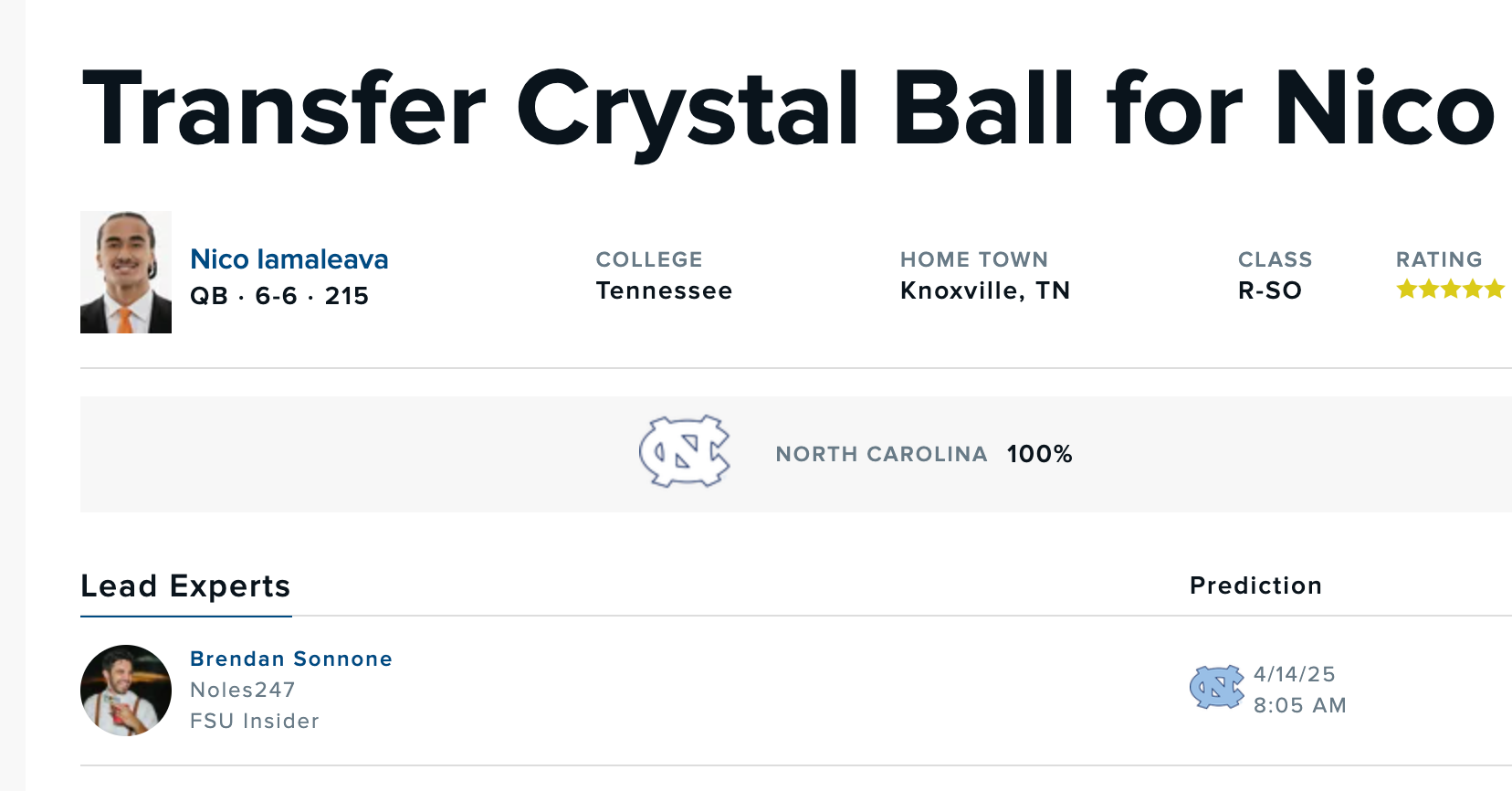Click the 4/14/25 prediction date
1512x791 pixels.
(x=1294, y=674)
